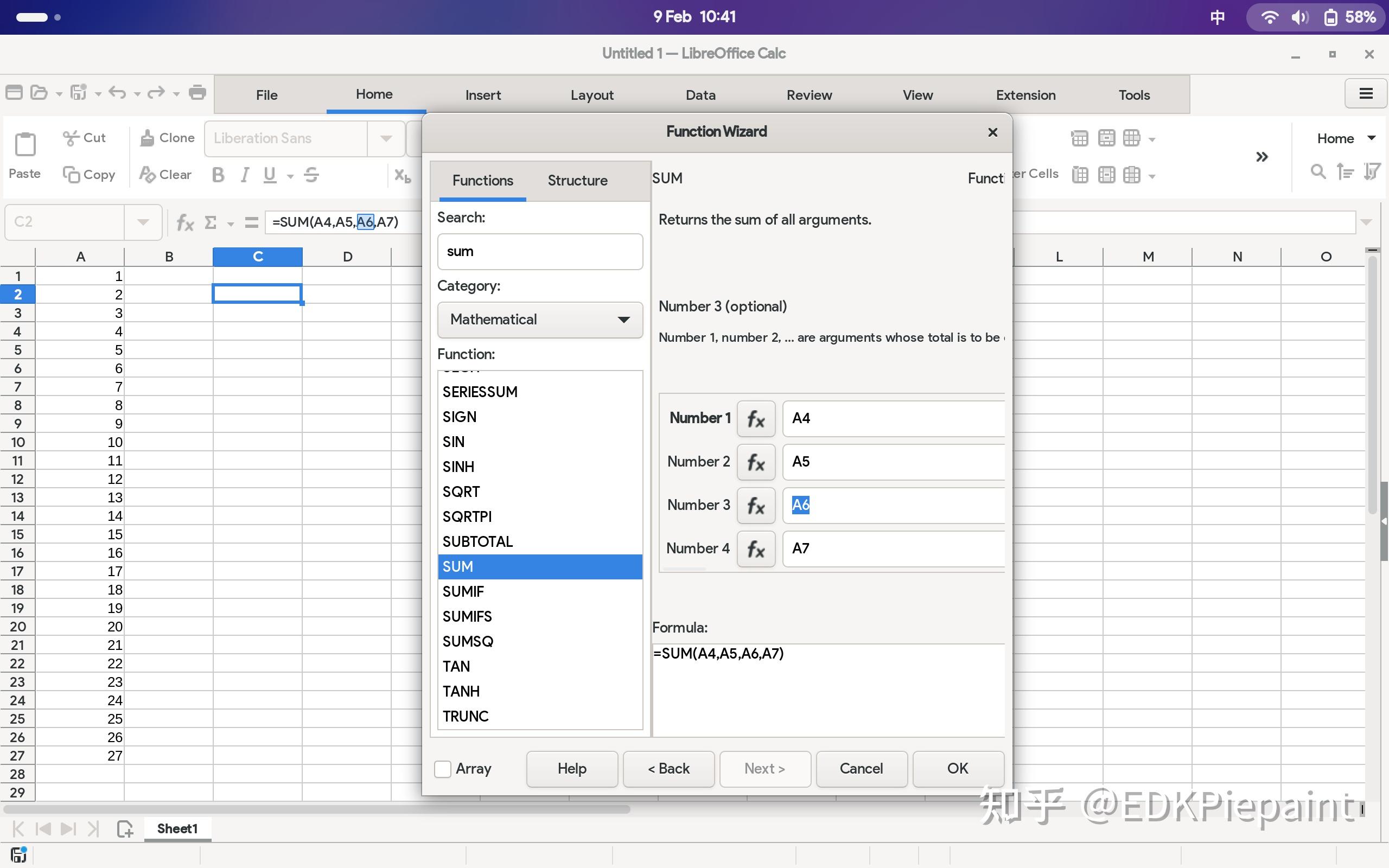Click the Find magnifier icon
Image resolution: width=1389 pixels, height=868 pixels.
coord(1318,171)
